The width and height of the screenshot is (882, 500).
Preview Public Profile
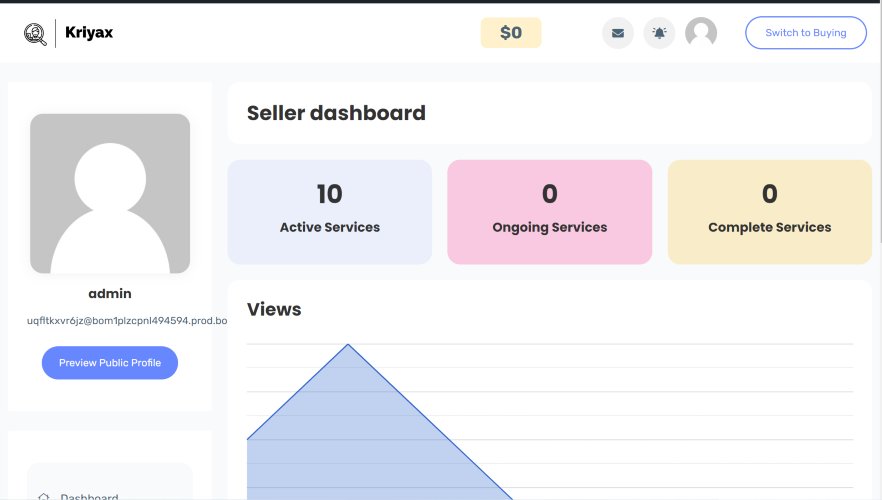[110, 363]
